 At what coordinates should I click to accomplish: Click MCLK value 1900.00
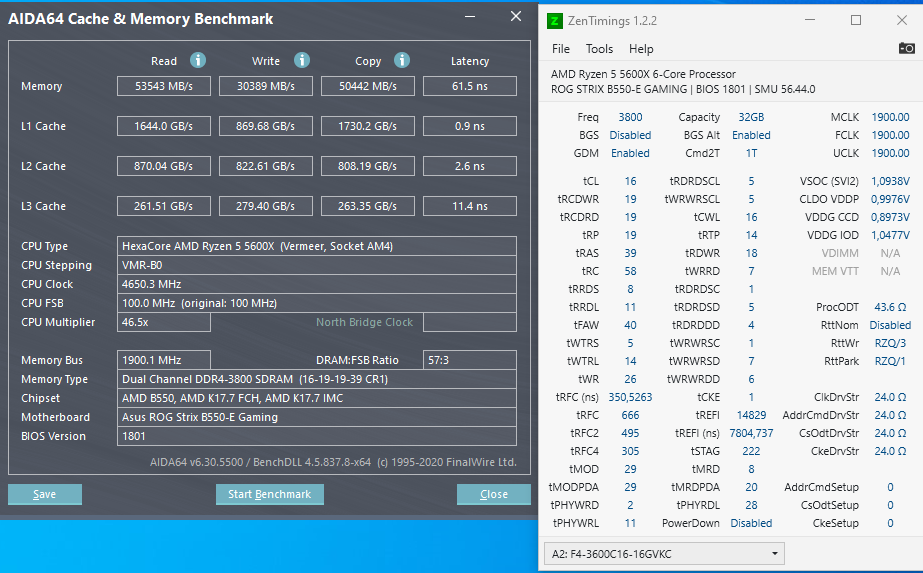click(890, 117)
